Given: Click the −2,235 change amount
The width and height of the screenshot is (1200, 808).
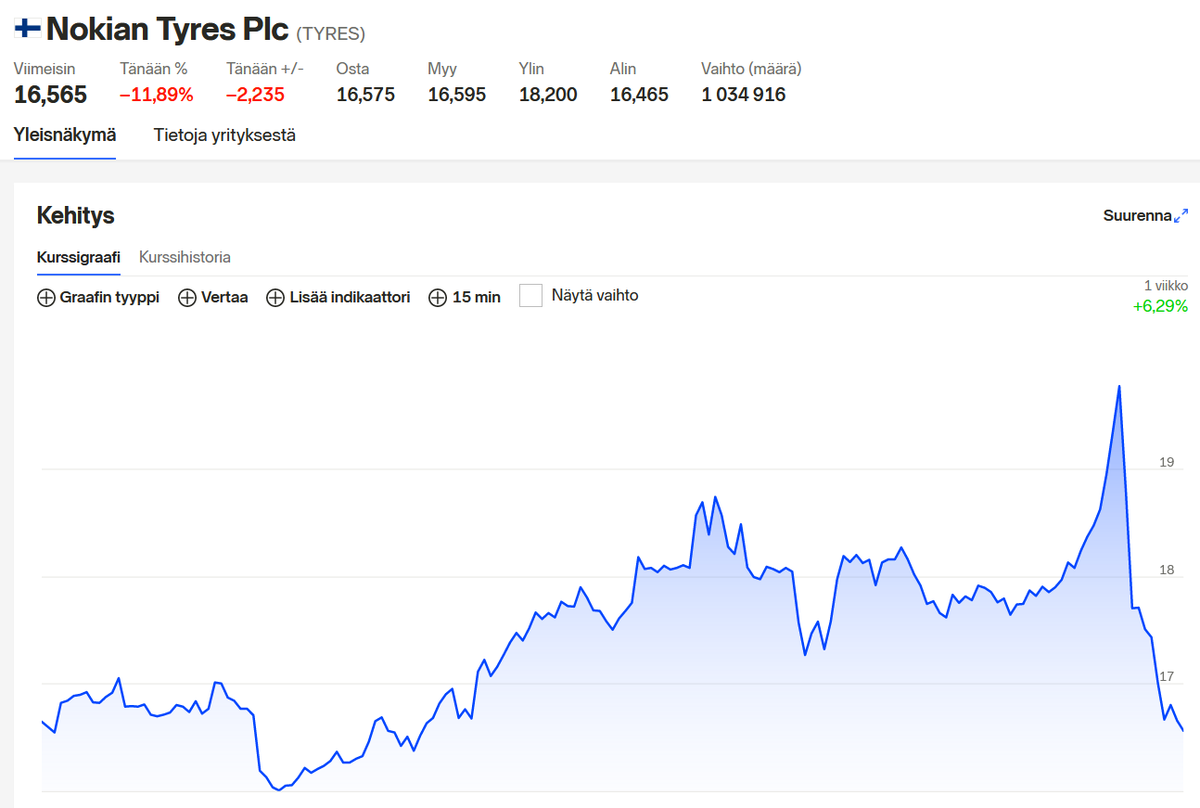Looking at the screenshot, I should tap(255, 95).
